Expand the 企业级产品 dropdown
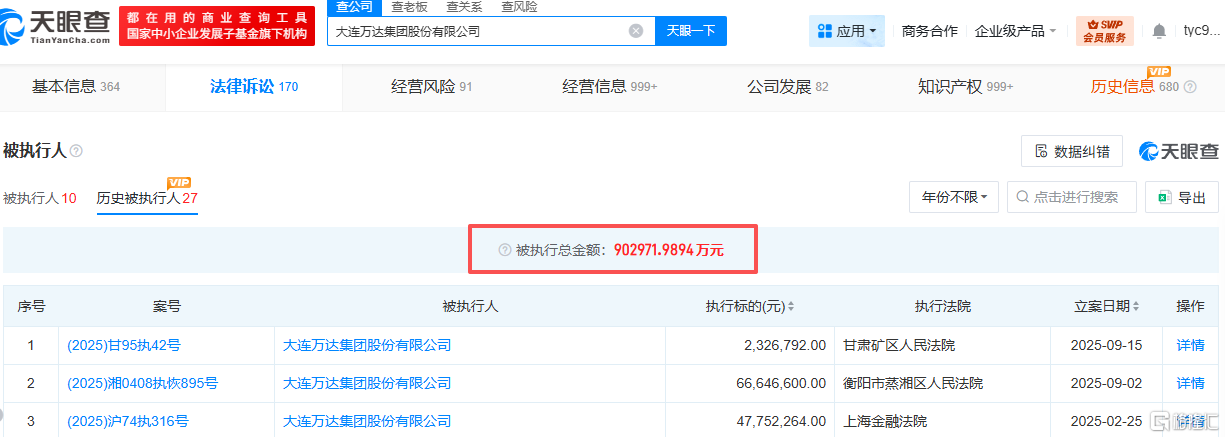 (1015, 31)
